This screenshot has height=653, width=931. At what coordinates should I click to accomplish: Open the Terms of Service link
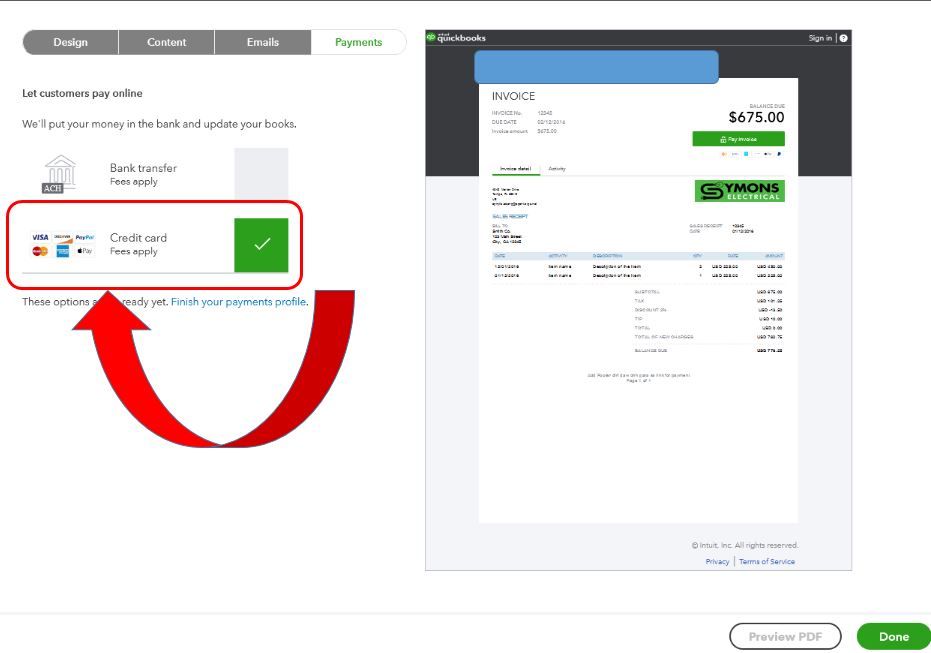coord(767,562)
